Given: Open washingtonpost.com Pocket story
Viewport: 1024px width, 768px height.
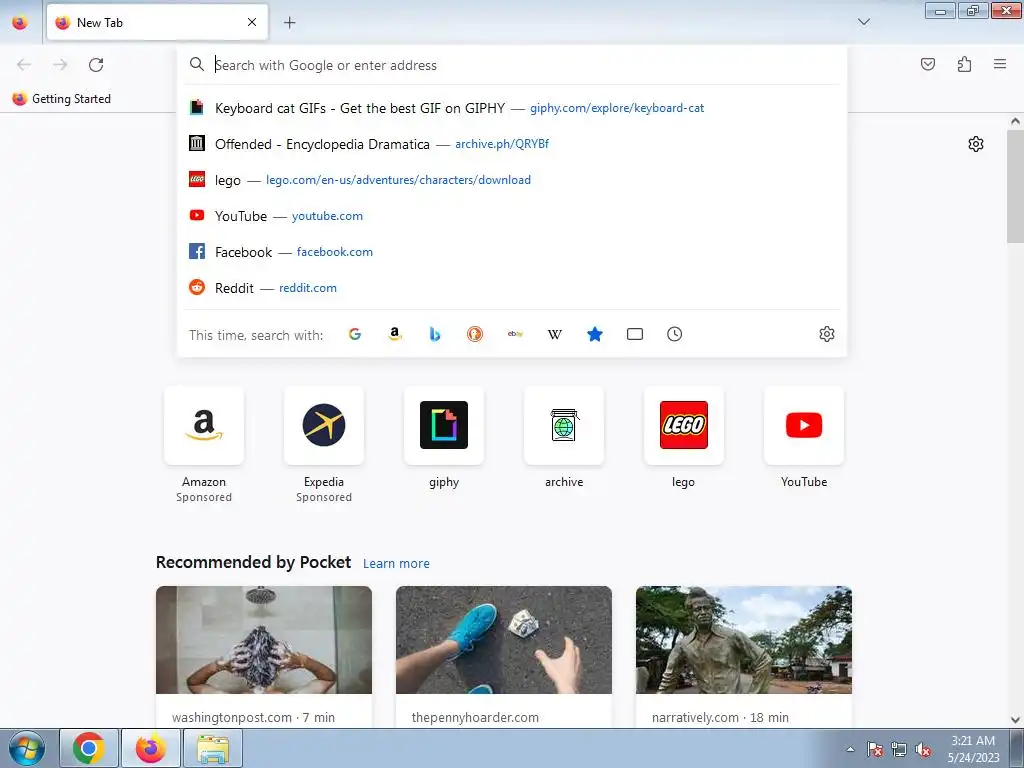Looking at the screenshot, I should click(x=264, y=656).
